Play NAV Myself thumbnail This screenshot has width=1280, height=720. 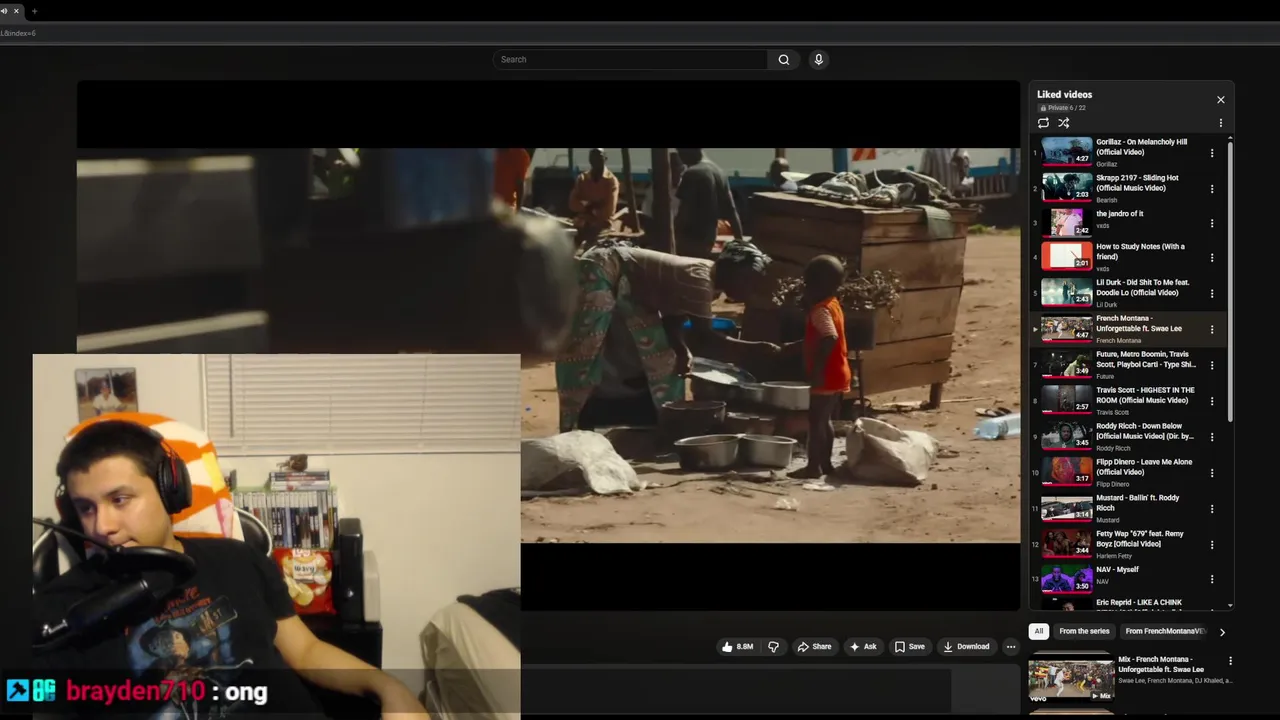(1067, 579)
